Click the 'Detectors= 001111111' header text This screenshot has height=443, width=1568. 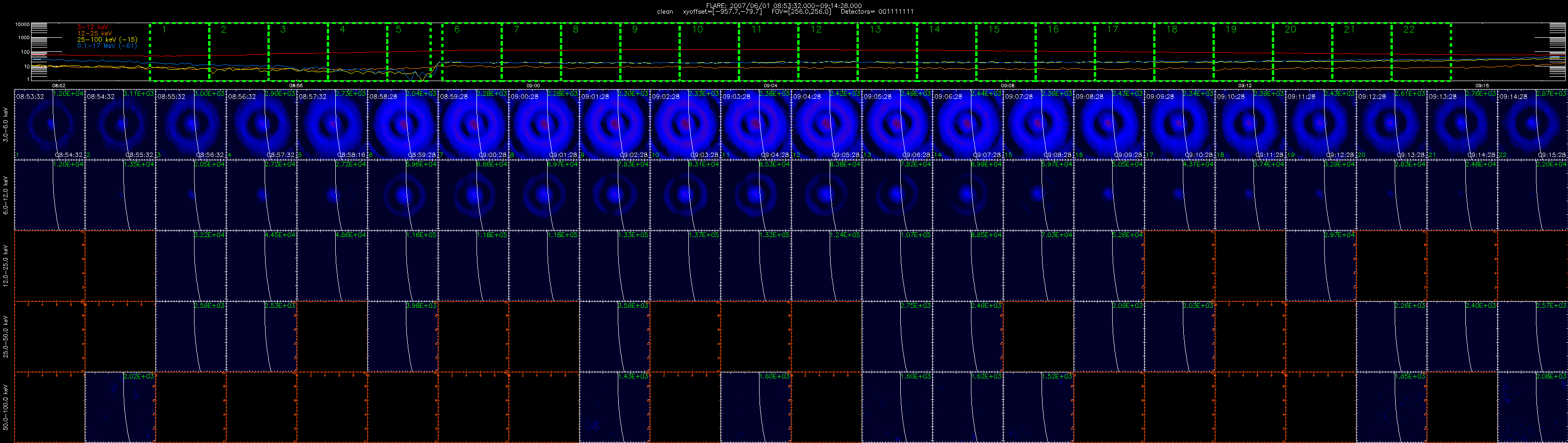(x=877, y=12)
